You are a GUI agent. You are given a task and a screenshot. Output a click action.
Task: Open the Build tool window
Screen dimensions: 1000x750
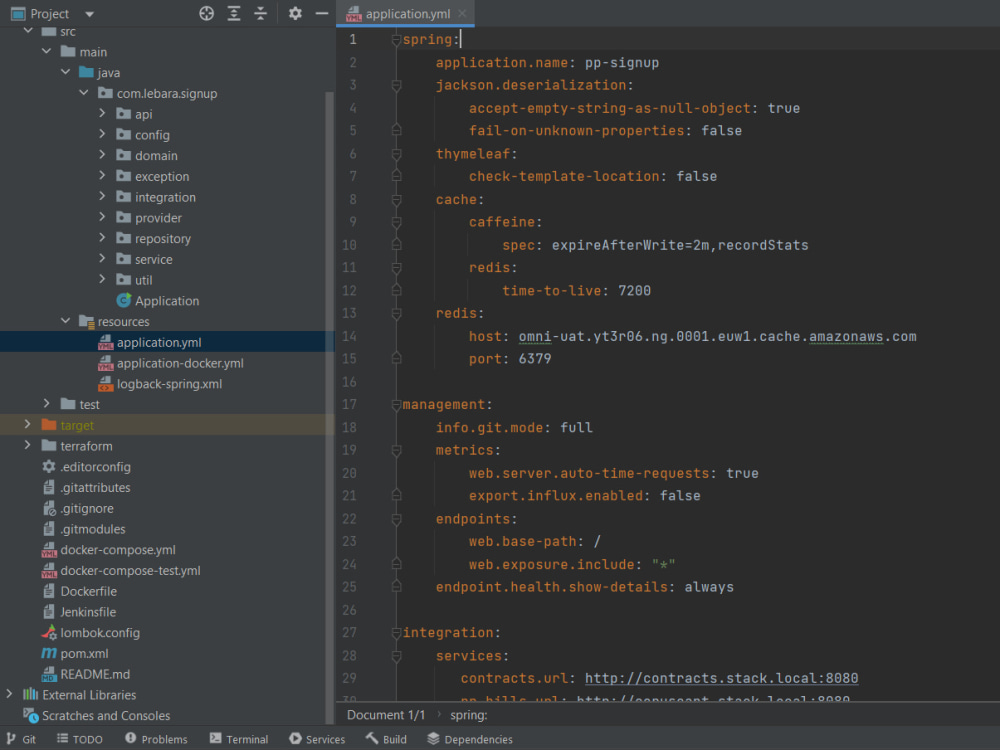tap(386, 739)
